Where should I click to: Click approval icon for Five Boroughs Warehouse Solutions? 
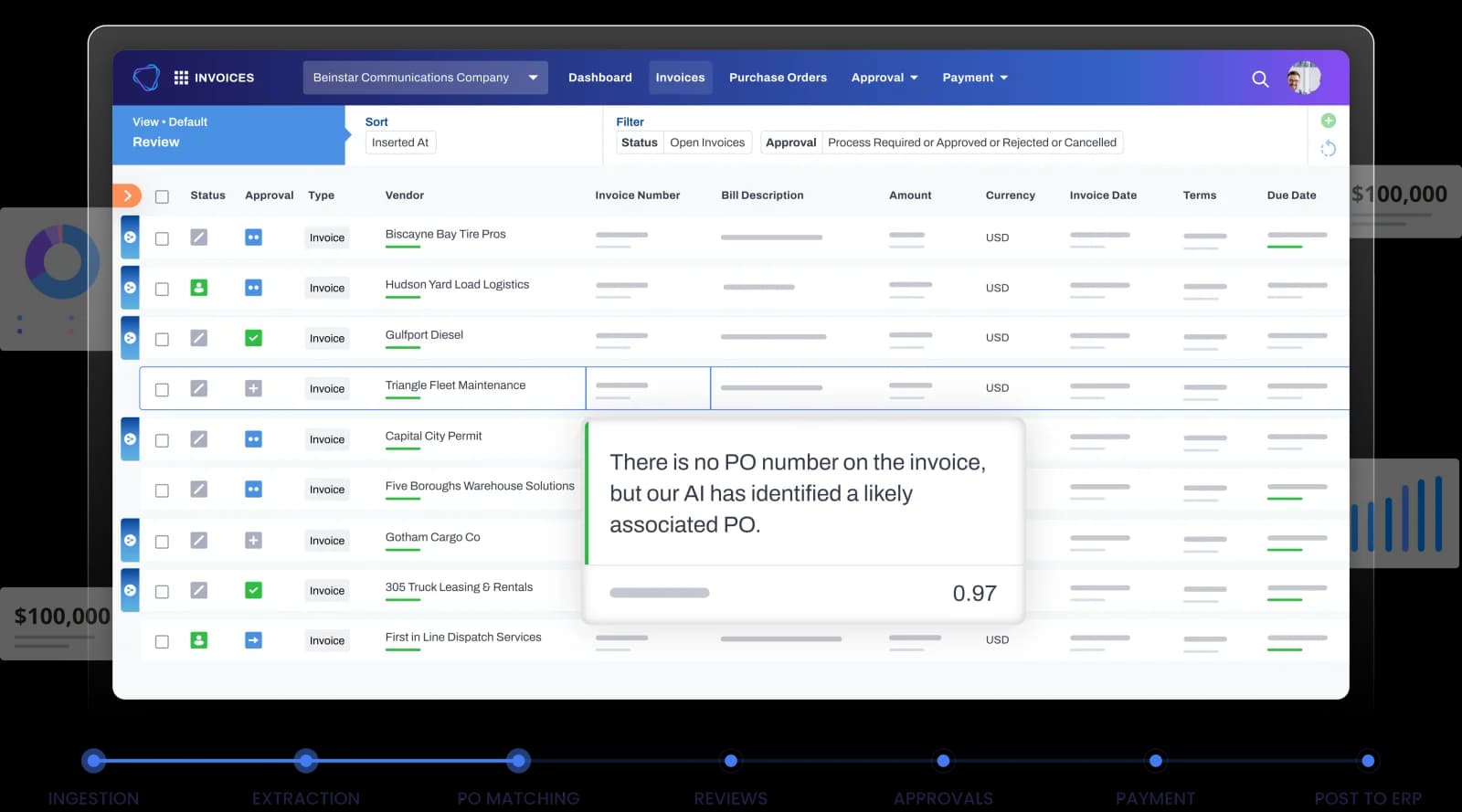[x=253, y=490]
